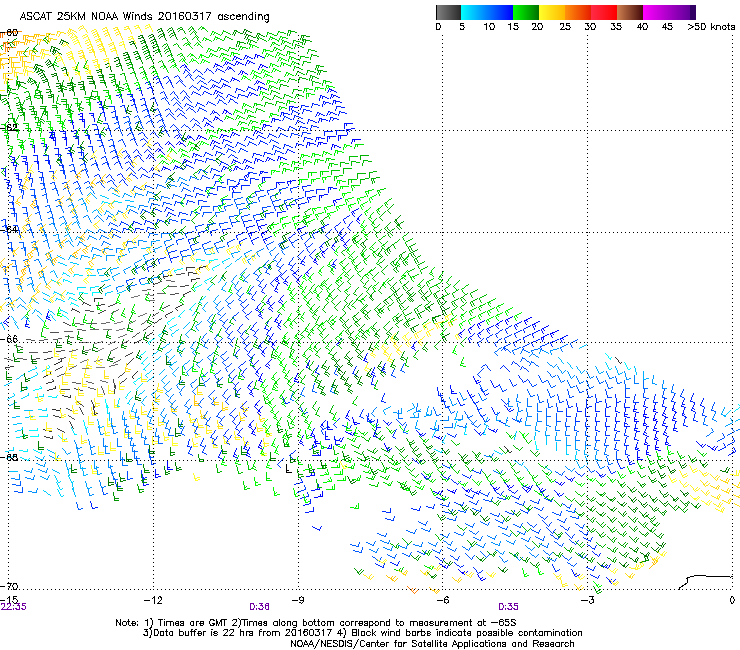Click the NOAA/NESDIS credit line

point(432,644)
